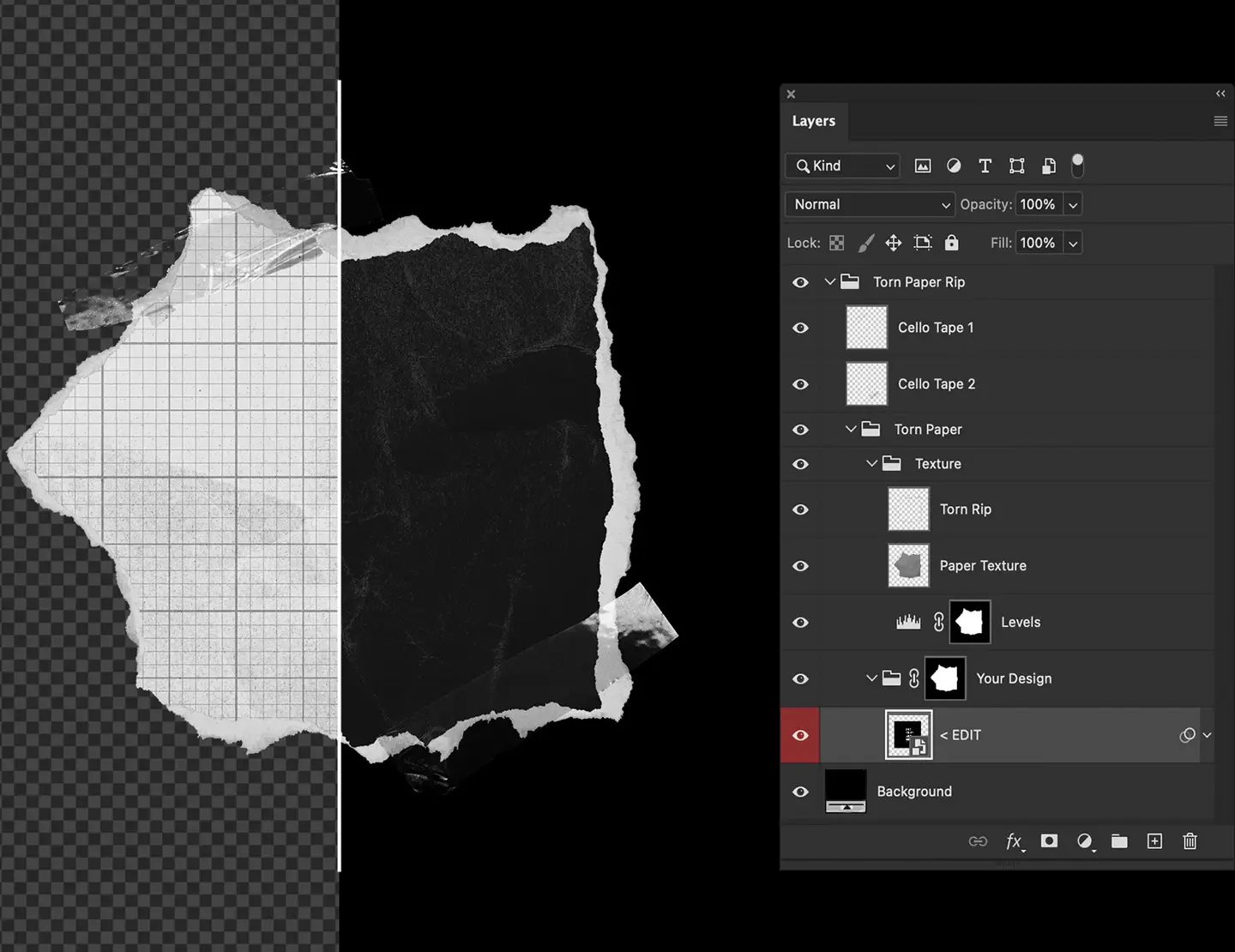Click the Add layer mask icon
Screen dimensions: 1235x952
pyautogui.click(x=1048, y=841)
